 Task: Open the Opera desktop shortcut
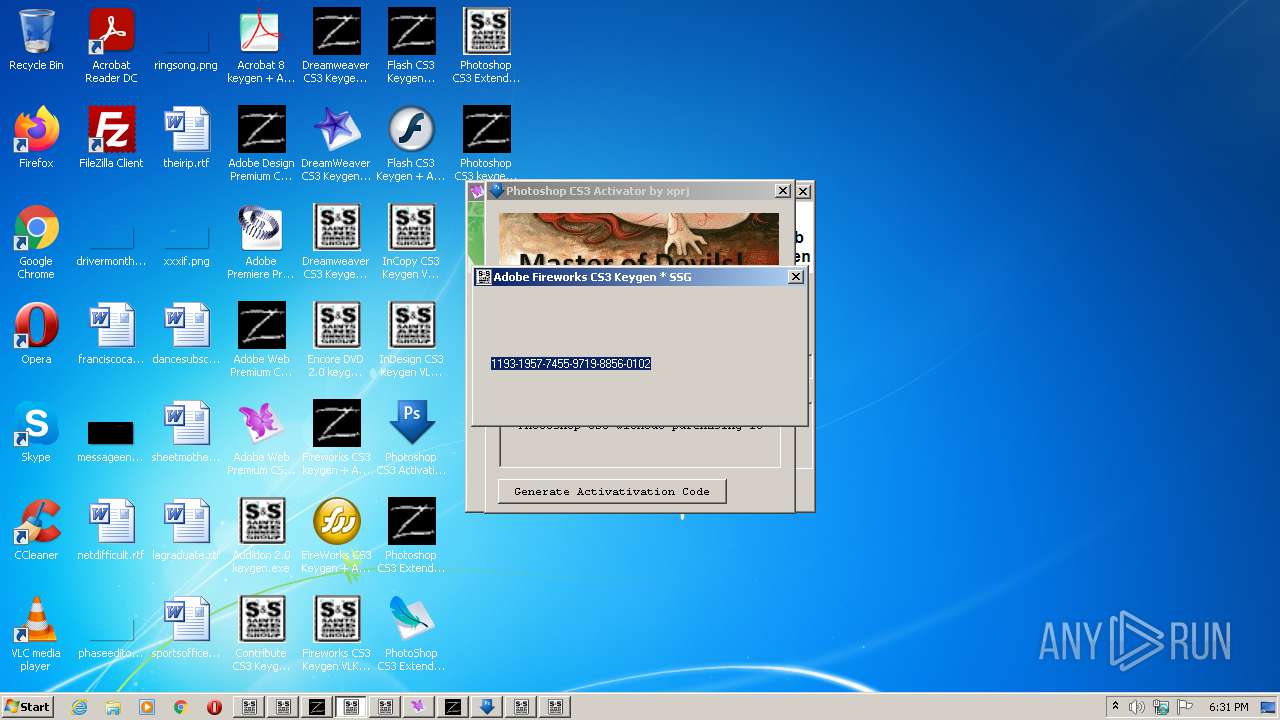tap(36, 335)
